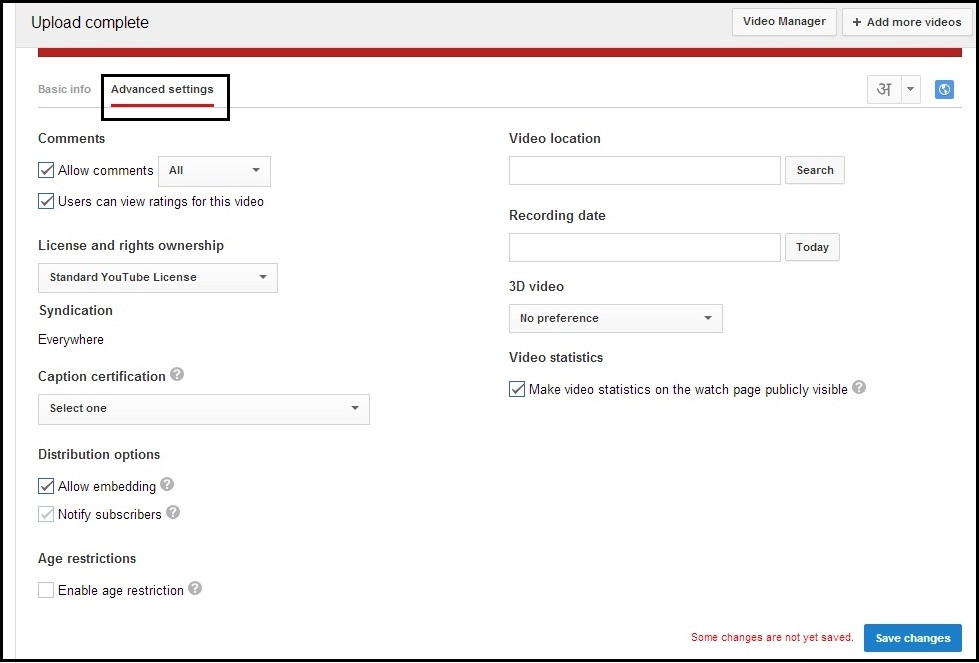Expand the Select one caption certification dropdown
979x663 pixels.
click(203, 409)
